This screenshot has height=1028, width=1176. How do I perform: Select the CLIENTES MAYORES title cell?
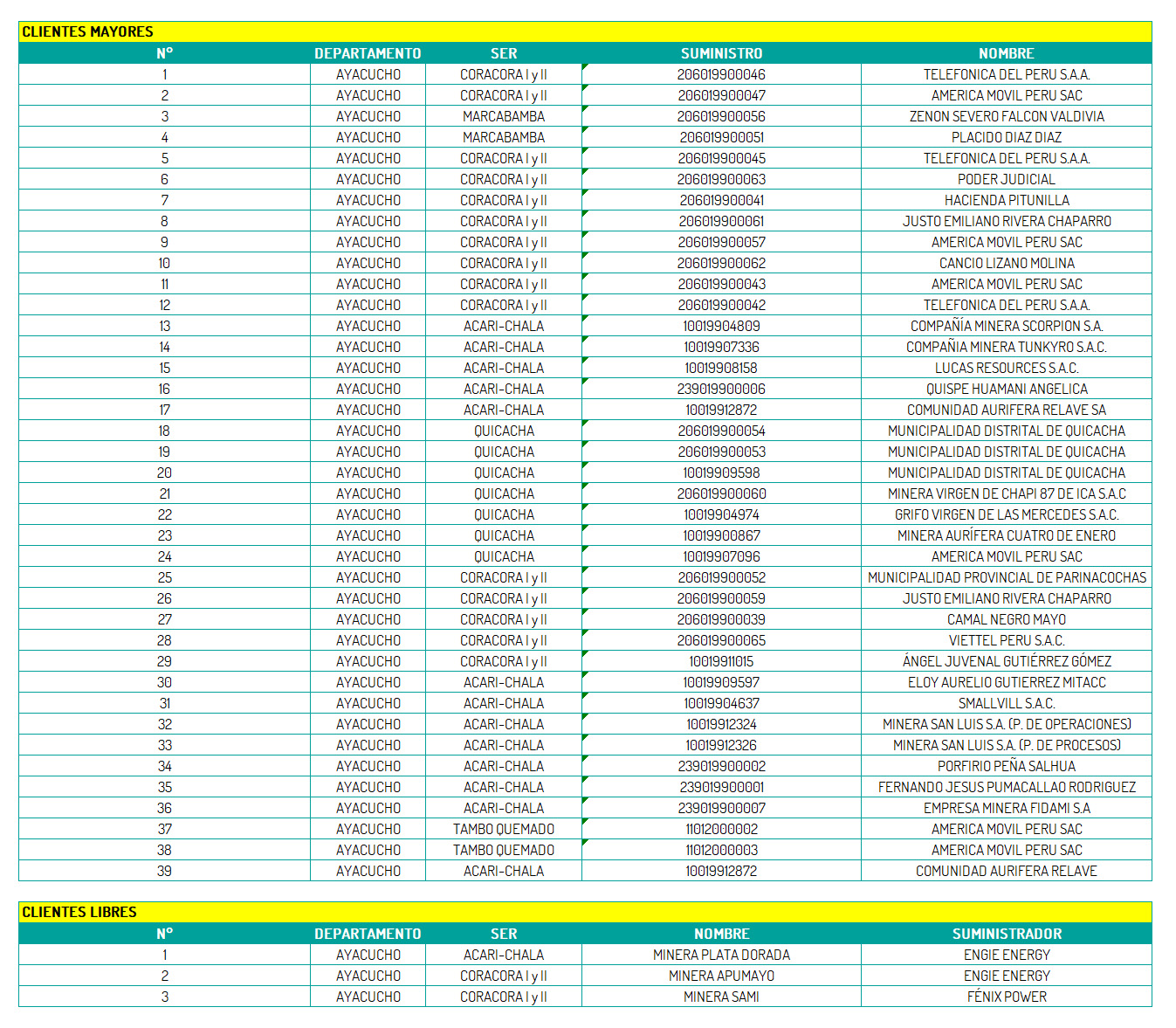(585, 31)
